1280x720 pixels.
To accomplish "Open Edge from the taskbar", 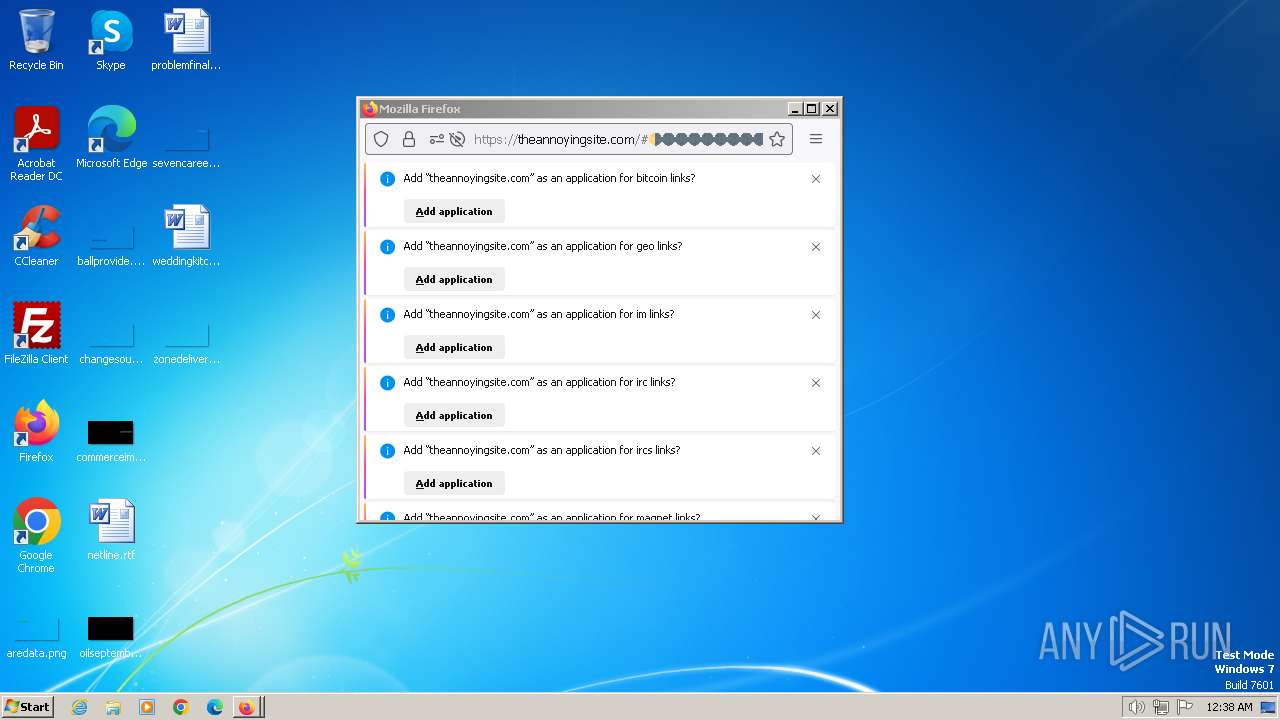I will [215, 707].
